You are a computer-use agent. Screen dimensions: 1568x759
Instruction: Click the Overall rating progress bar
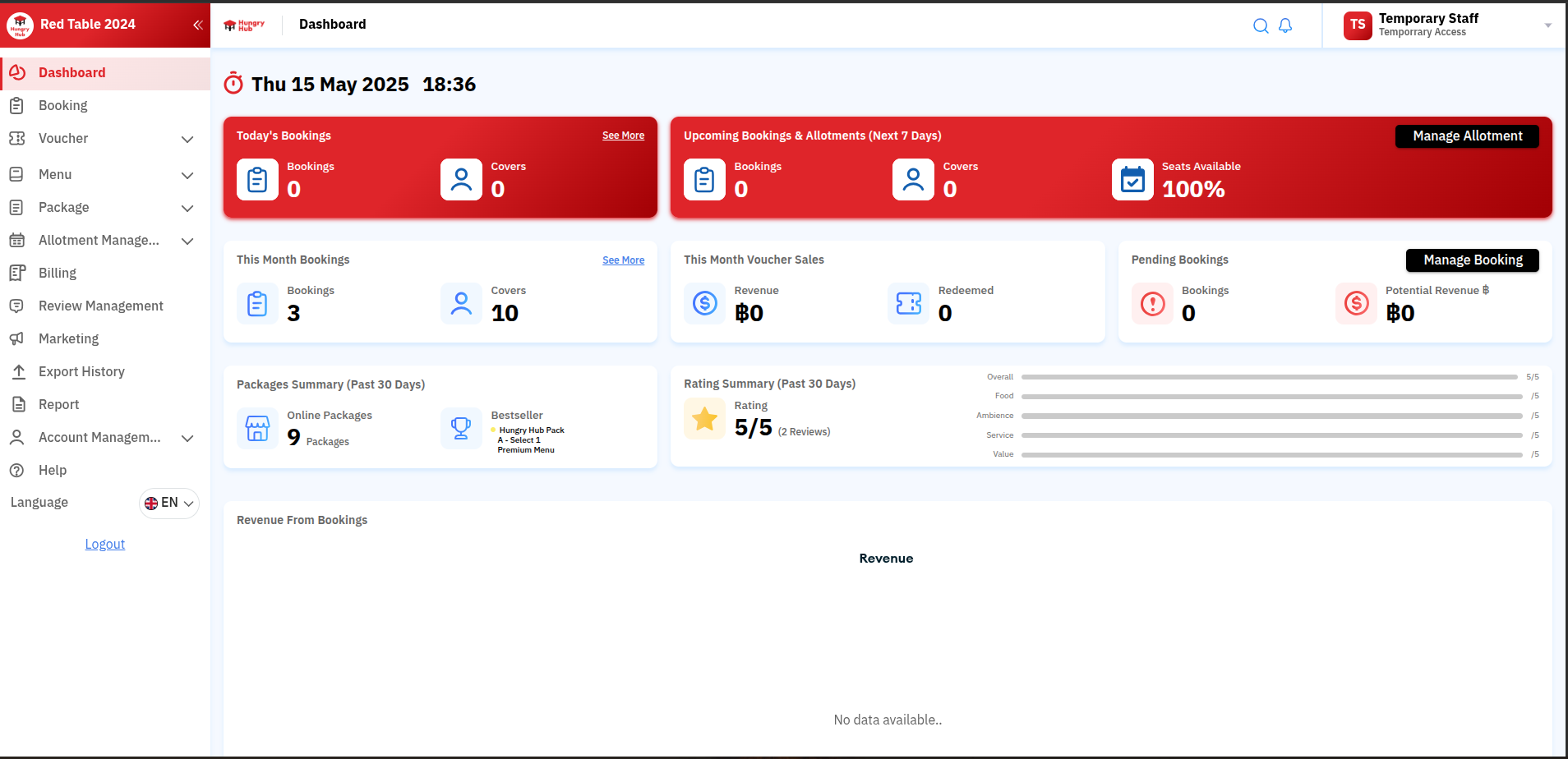coord(1269,377)
